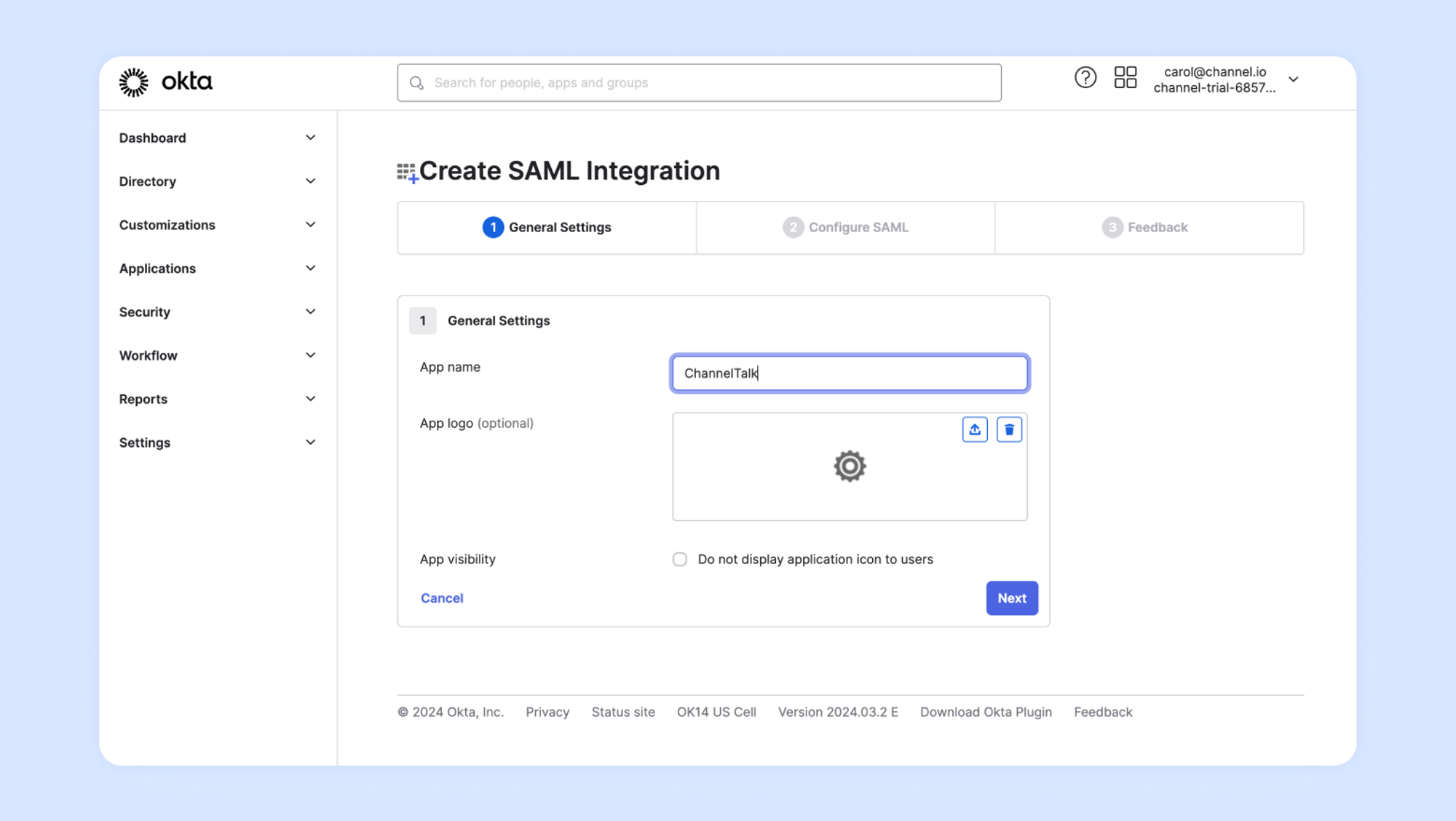Click the search magnifier icon
Screen dimensions: 1456x821
(416, 83)
